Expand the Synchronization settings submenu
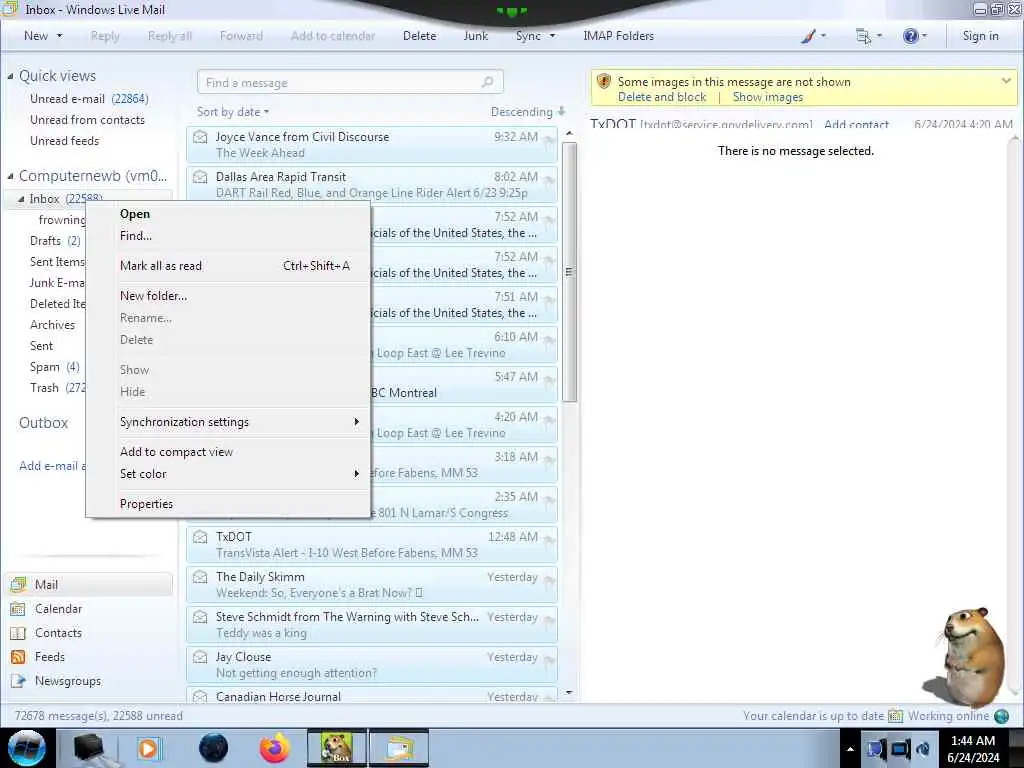This screenshot has height=768, width=1024. [240, 422]
